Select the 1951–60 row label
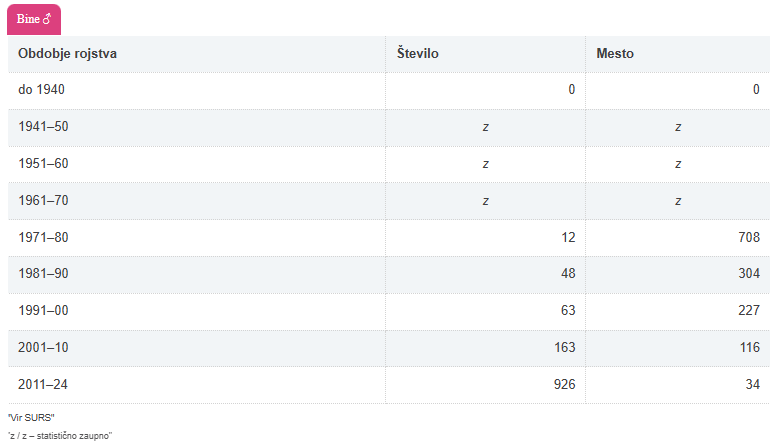The width and height of the screenshot is (779, 445). point(43,163)
